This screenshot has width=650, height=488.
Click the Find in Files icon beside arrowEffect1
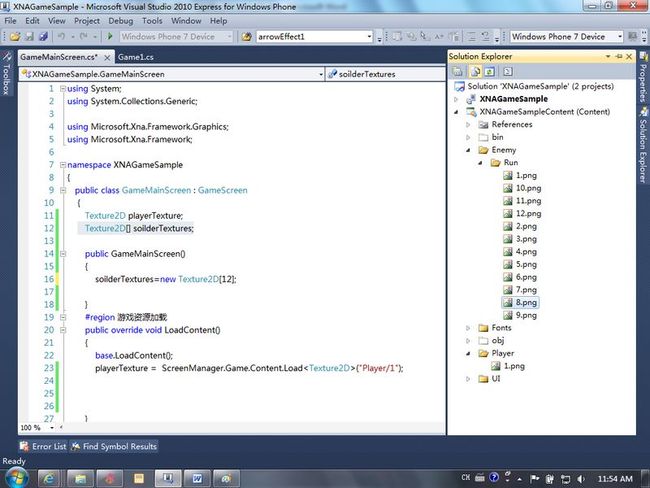click(246, 36)
